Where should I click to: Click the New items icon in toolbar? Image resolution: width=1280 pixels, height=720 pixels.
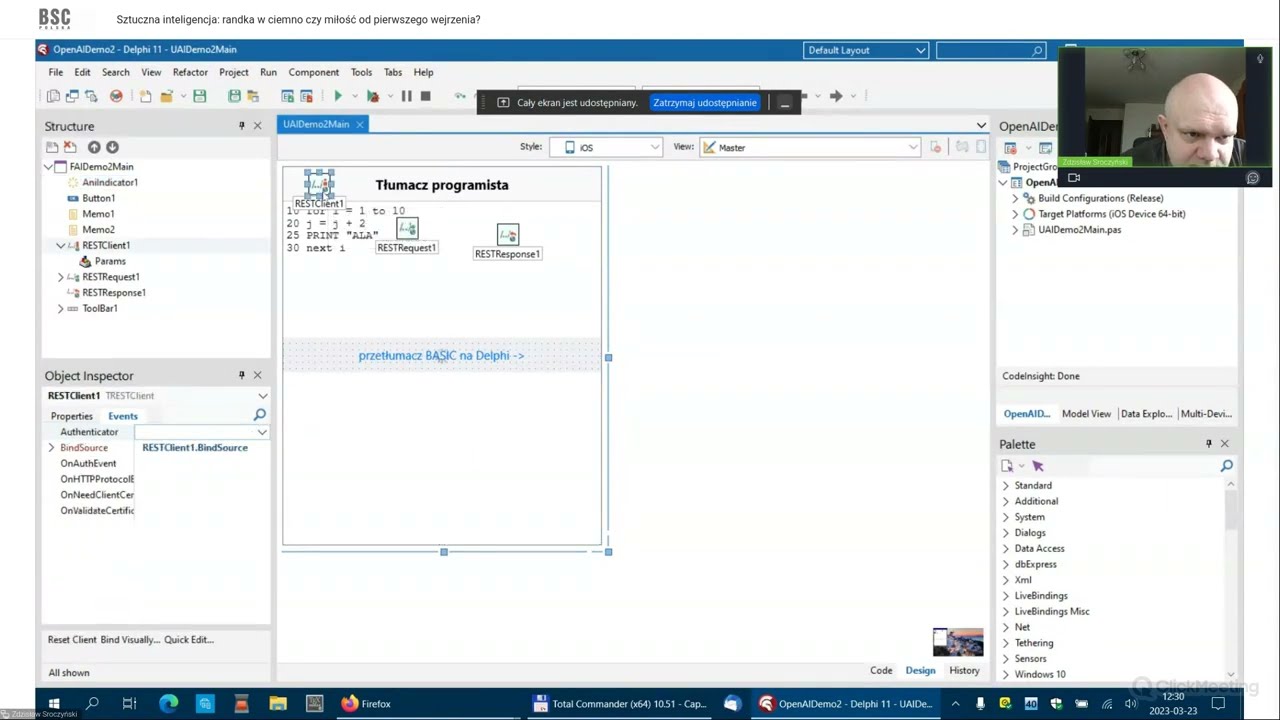[145, 96]
